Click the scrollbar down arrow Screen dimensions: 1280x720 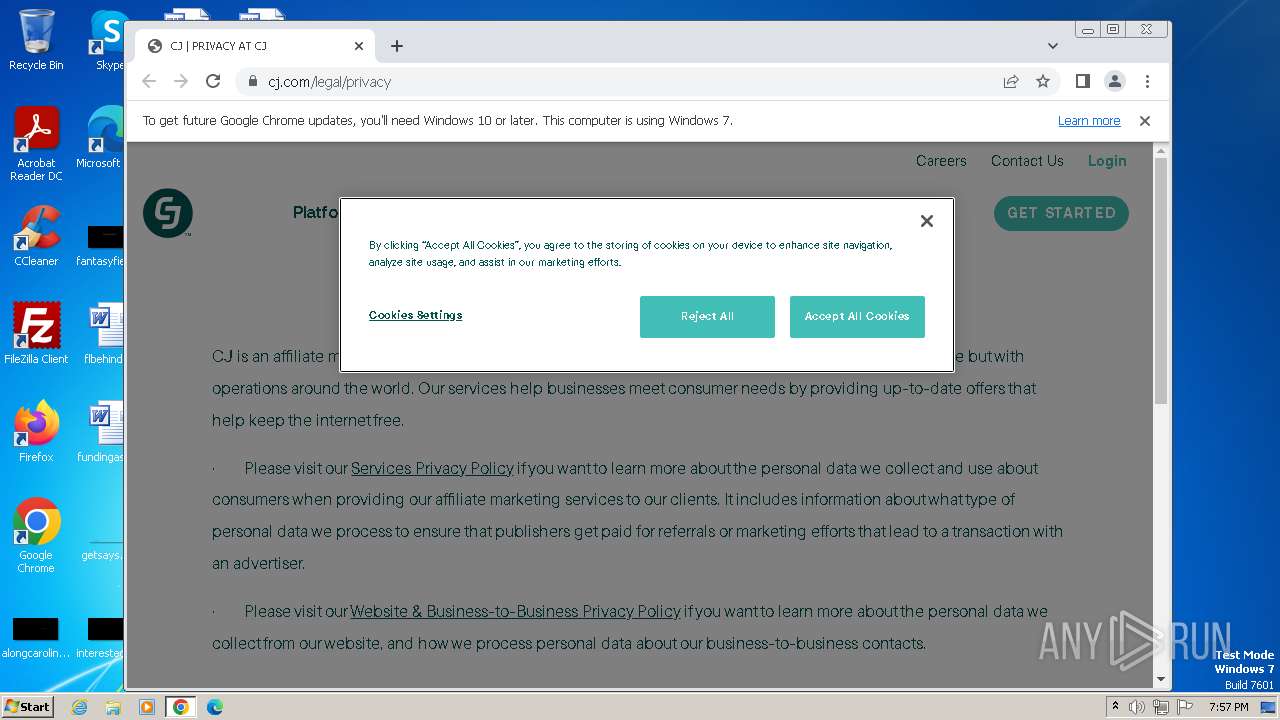pyautogui.click(x=1161, y=679)
